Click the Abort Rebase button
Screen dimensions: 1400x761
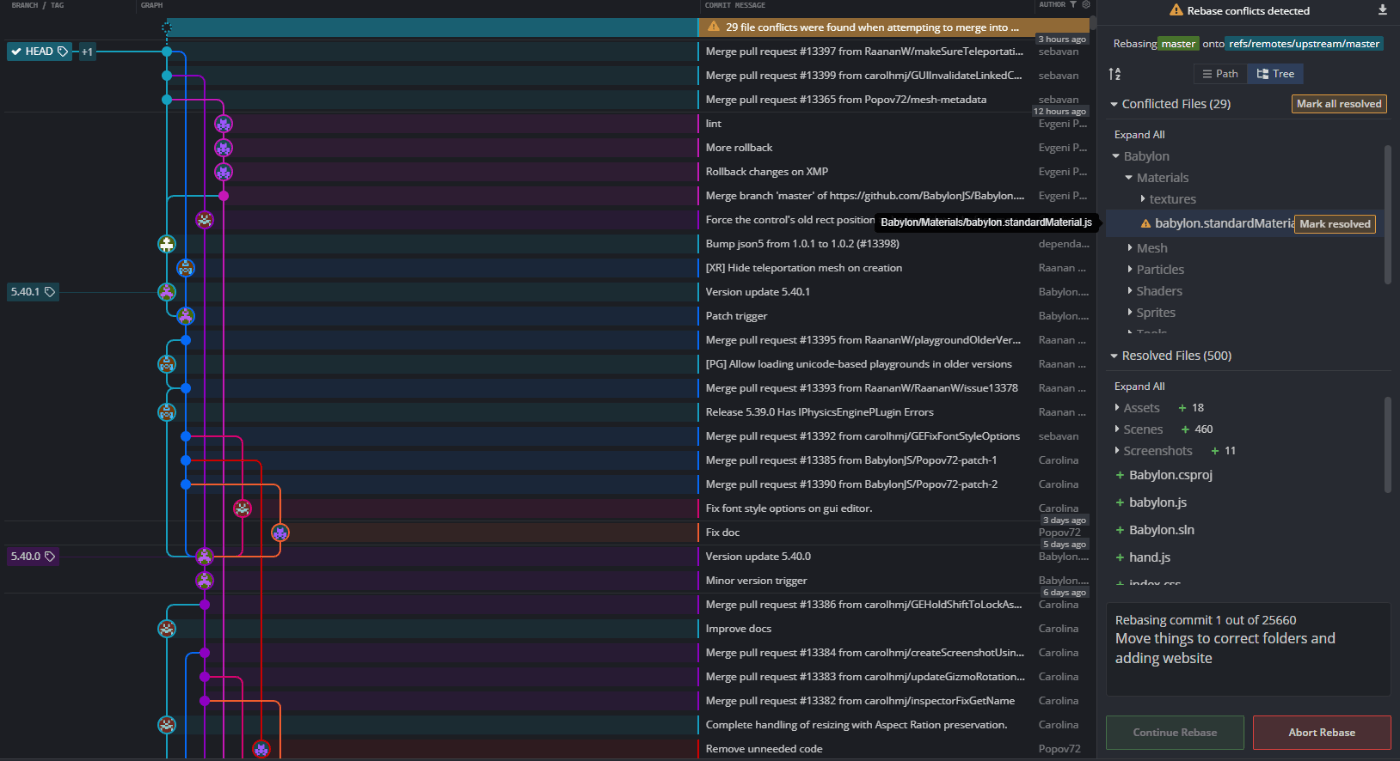pyautogui.click(x=1322, y=732)
